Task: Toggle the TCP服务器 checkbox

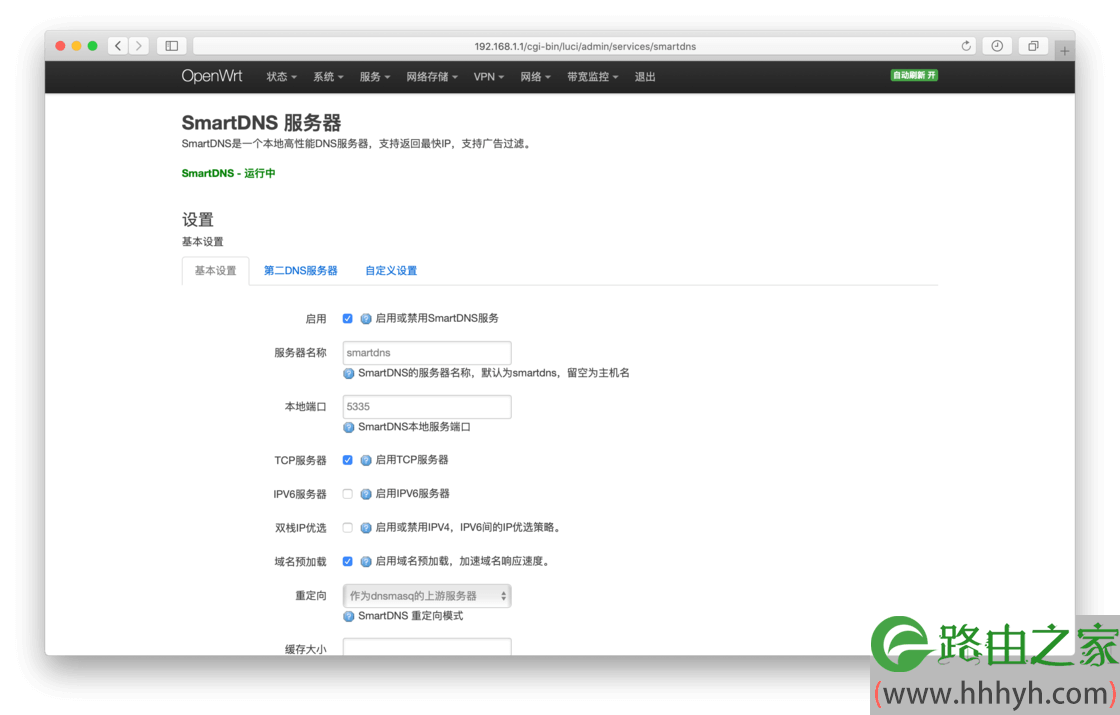Action: point(347,460)
